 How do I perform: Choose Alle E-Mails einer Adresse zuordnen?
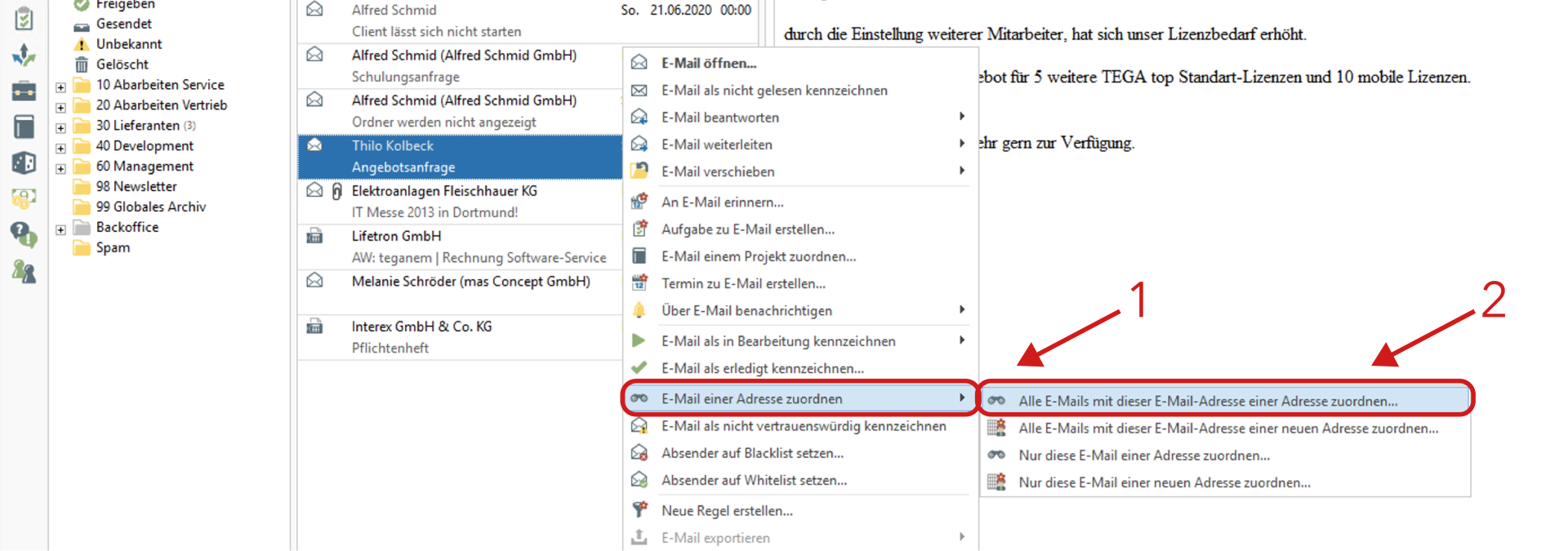1225,401
